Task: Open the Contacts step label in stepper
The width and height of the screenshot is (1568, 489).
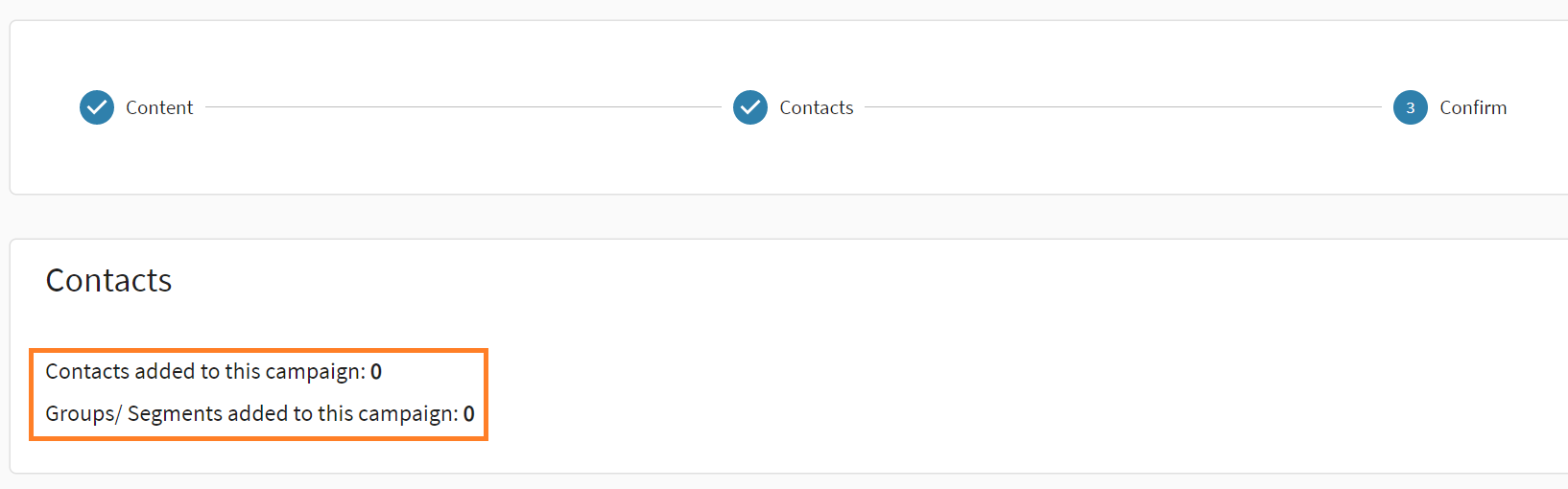Action: pos(816,107)
